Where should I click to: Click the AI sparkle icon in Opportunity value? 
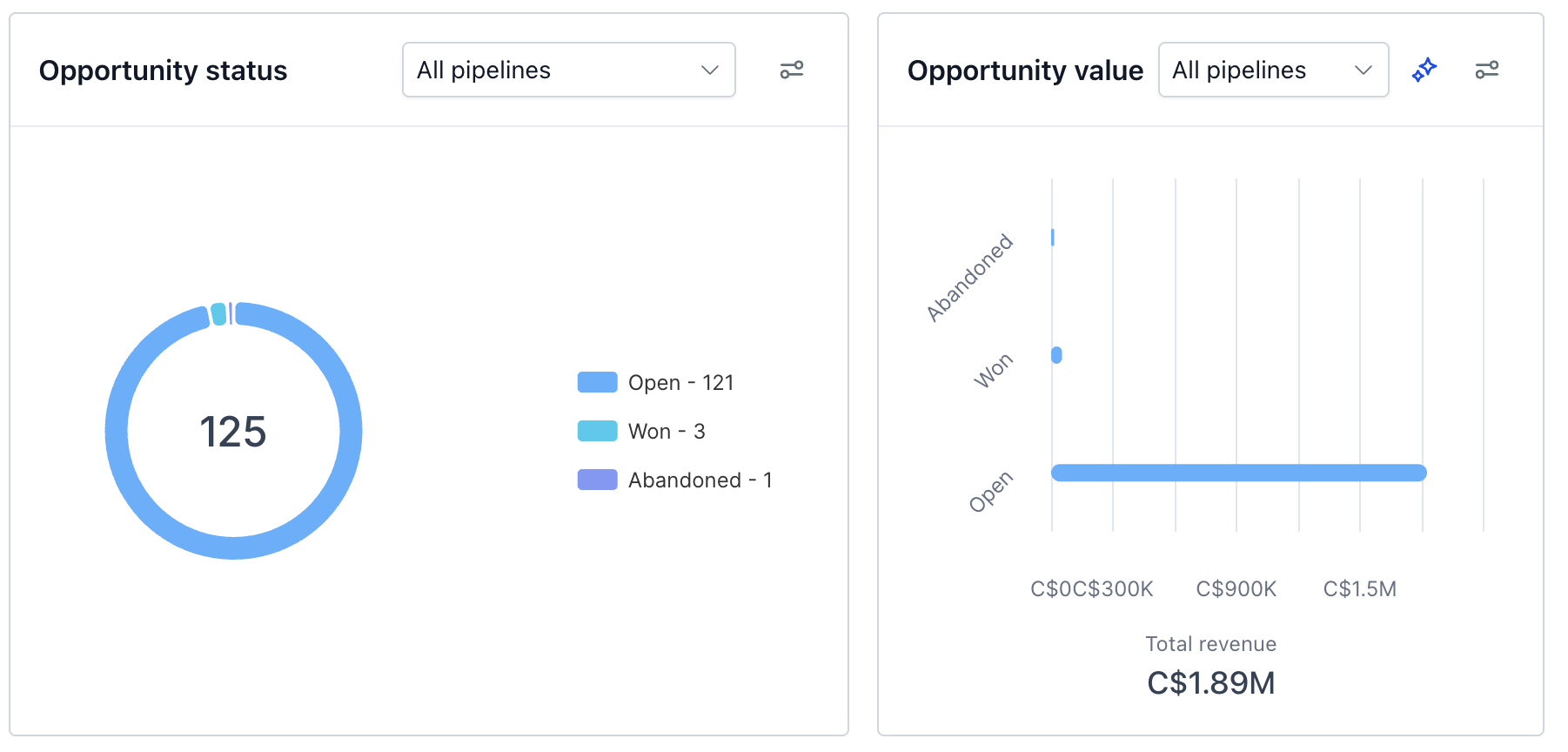pos(1424,70)
